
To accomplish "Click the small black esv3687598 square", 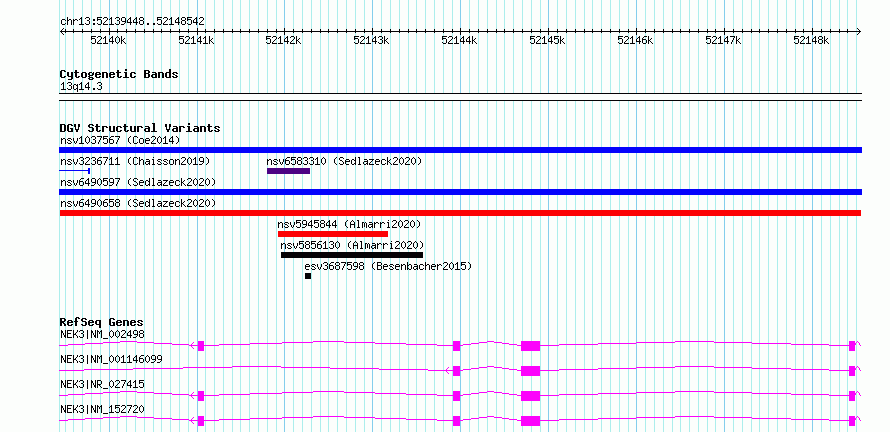I will point(308,276).
